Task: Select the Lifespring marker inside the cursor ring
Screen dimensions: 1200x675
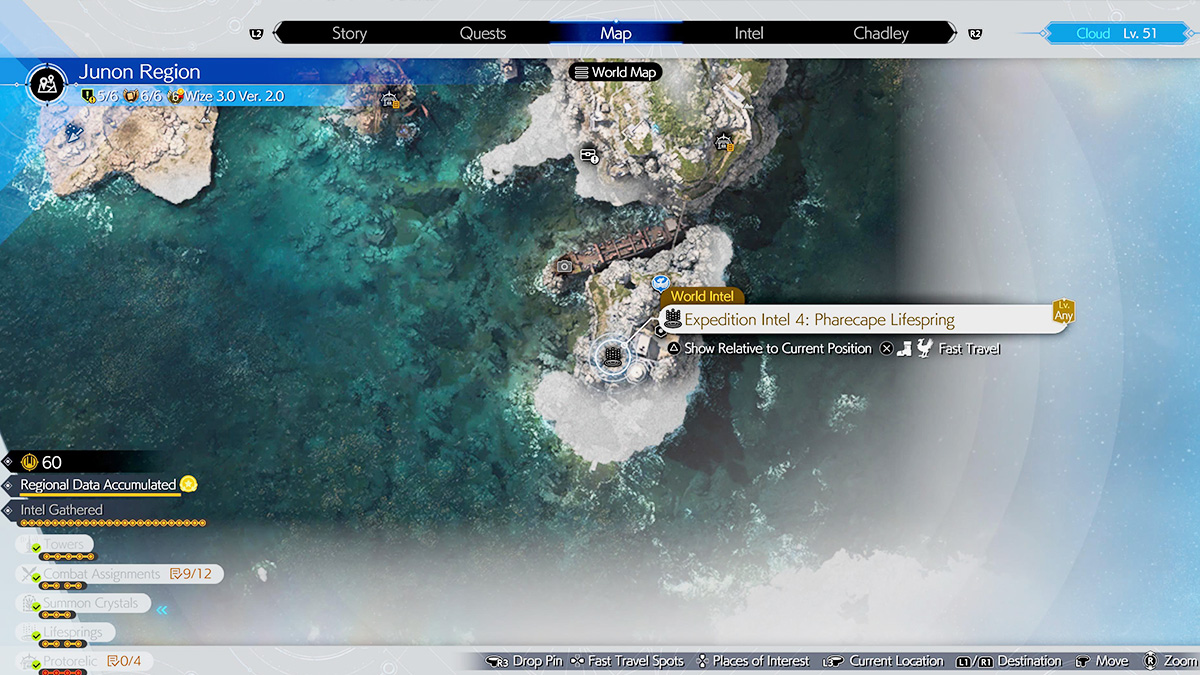Action: click(x=612, y=356)
